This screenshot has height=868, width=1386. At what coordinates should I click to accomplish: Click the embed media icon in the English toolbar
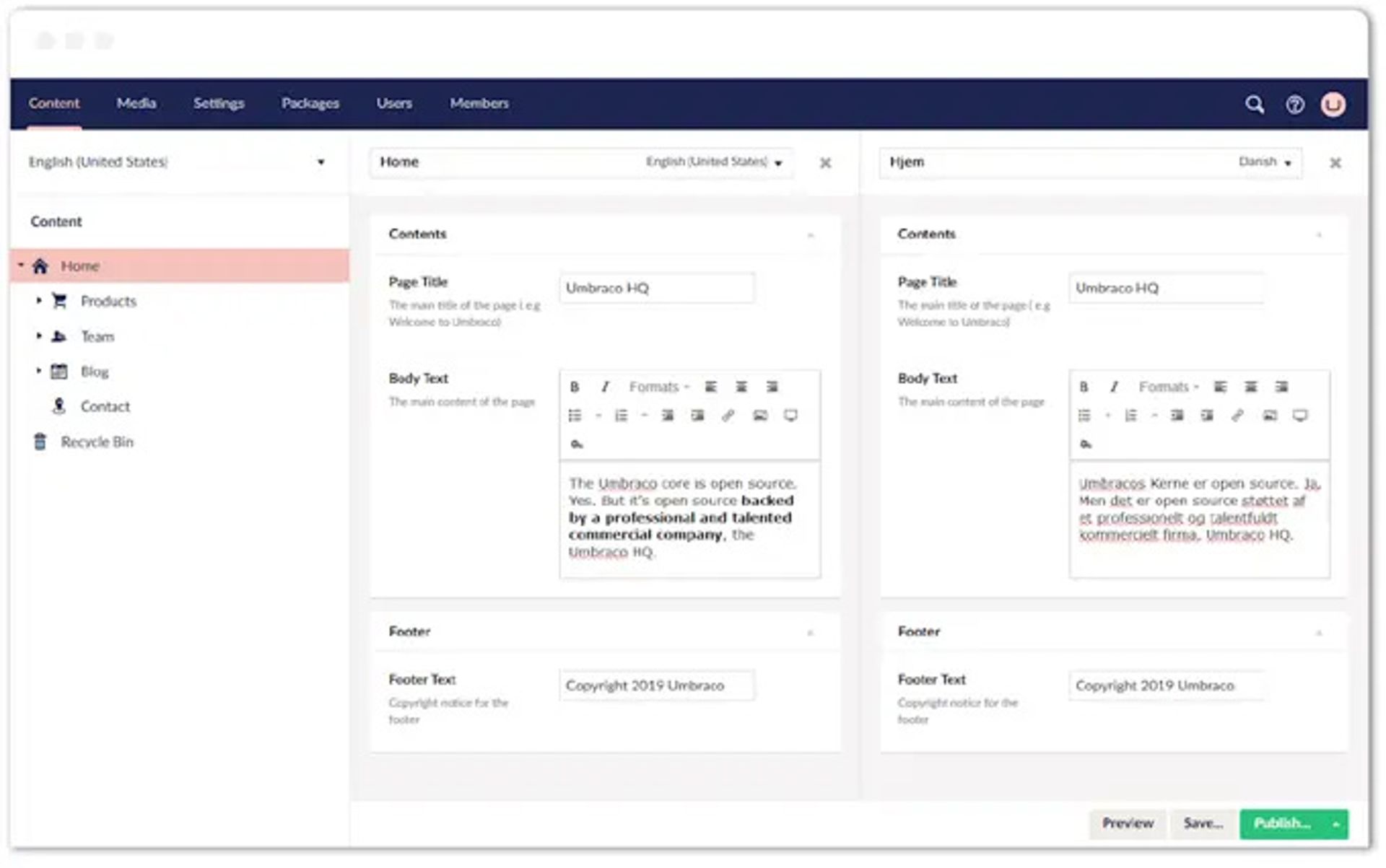(x=791, y=416)
